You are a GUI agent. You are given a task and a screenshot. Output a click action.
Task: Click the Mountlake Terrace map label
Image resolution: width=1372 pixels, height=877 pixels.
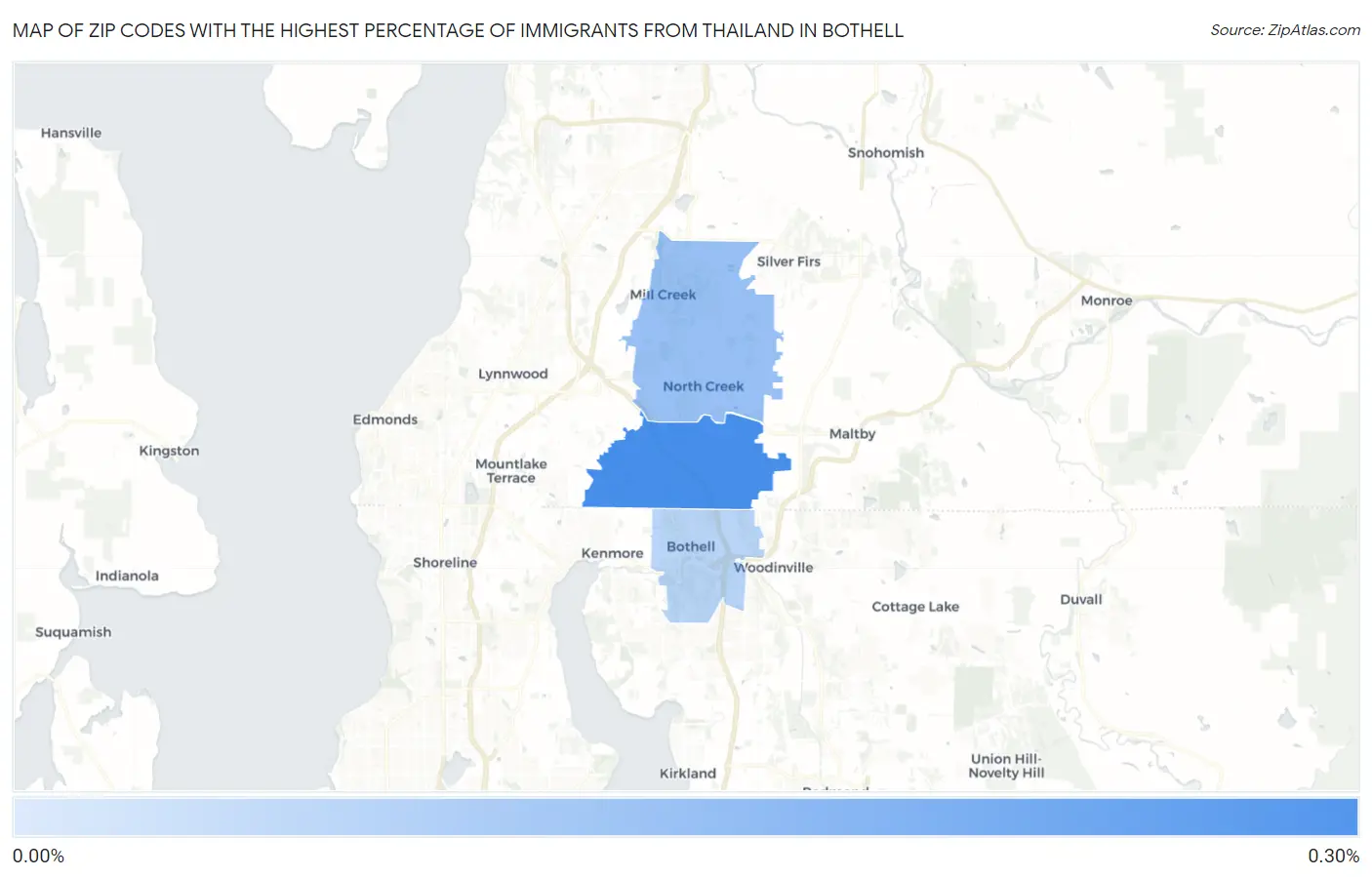[x=510, y=471]
